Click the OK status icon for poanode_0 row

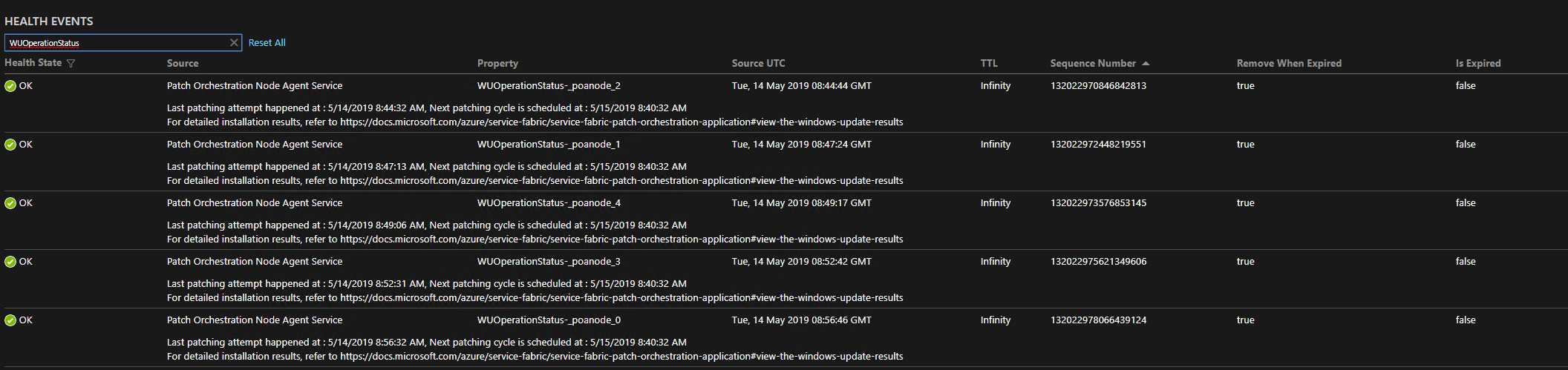pos(10,320)
